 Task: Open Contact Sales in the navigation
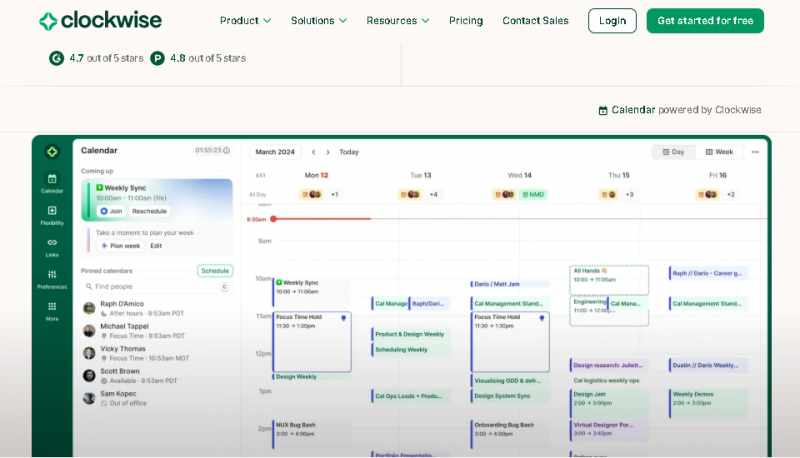tap(535, 21)
